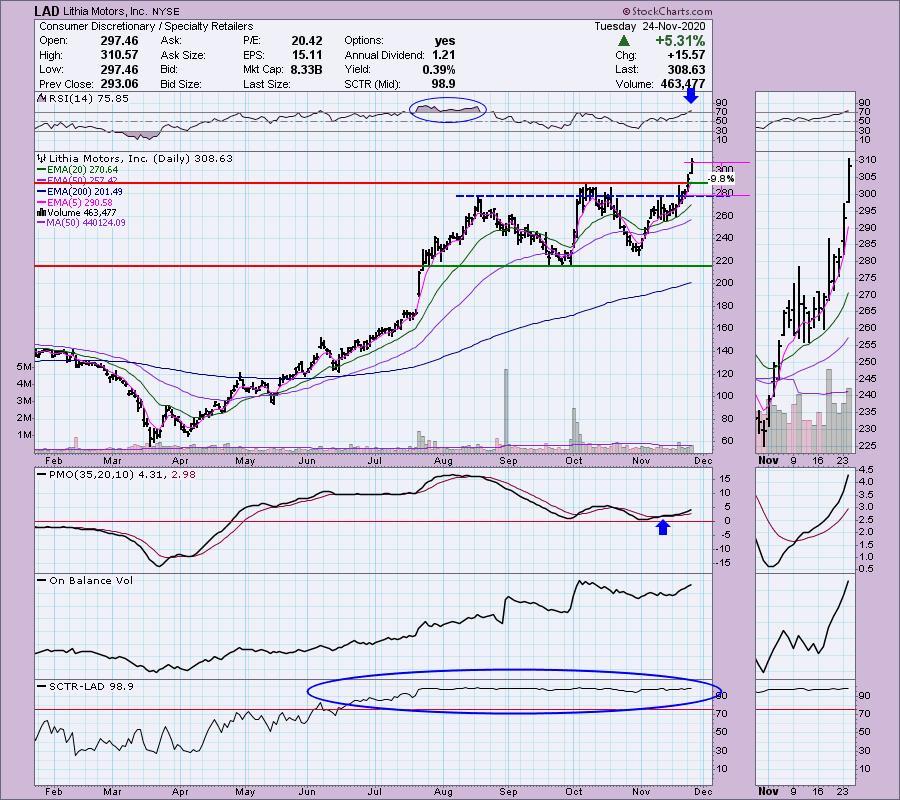
Task: Click the 'SCTR (Mid):' label in quote header
Action: pyautogui.click(x=375, y=84)
